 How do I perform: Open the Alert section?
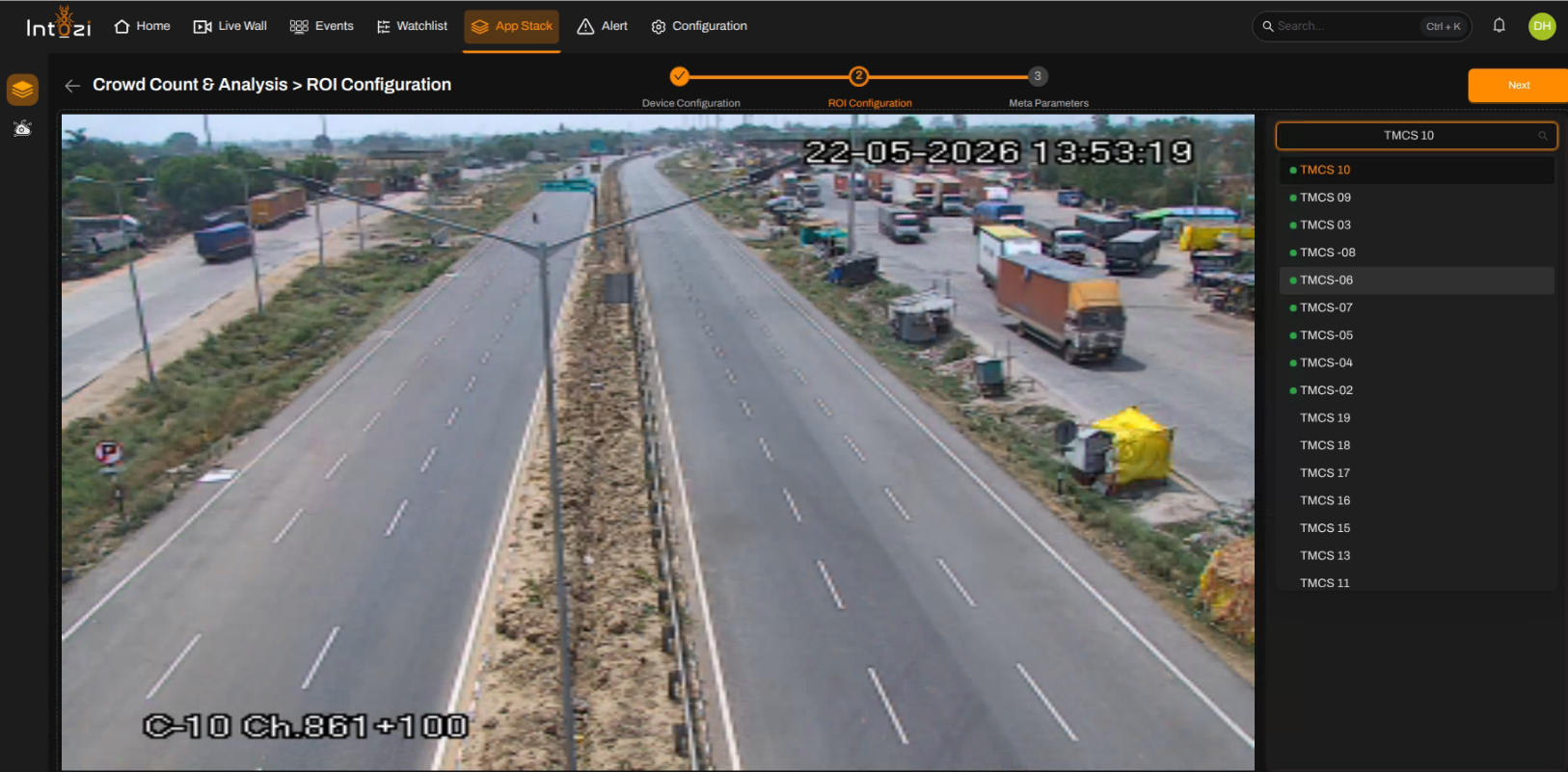(x=602, y=26)
